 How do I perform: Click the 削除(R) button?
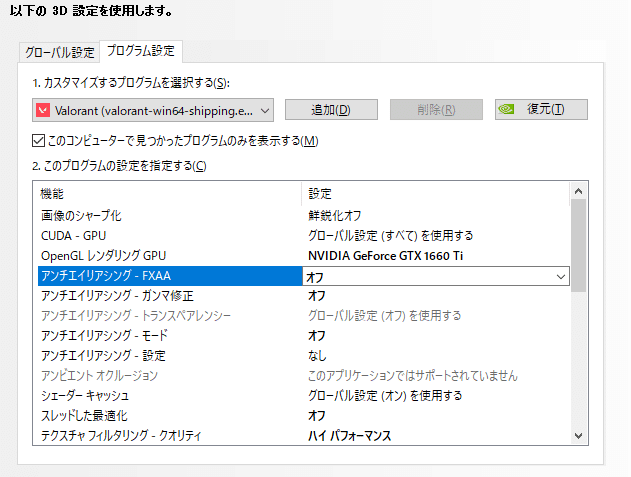point(436,109)
